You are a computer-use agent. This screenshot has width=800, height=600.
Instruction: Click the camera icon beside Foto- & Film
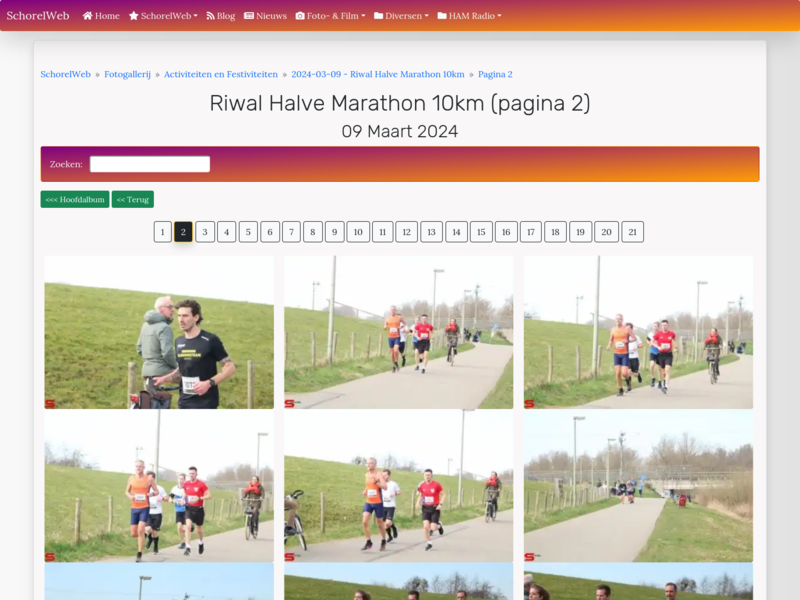(x=300, y=16)
